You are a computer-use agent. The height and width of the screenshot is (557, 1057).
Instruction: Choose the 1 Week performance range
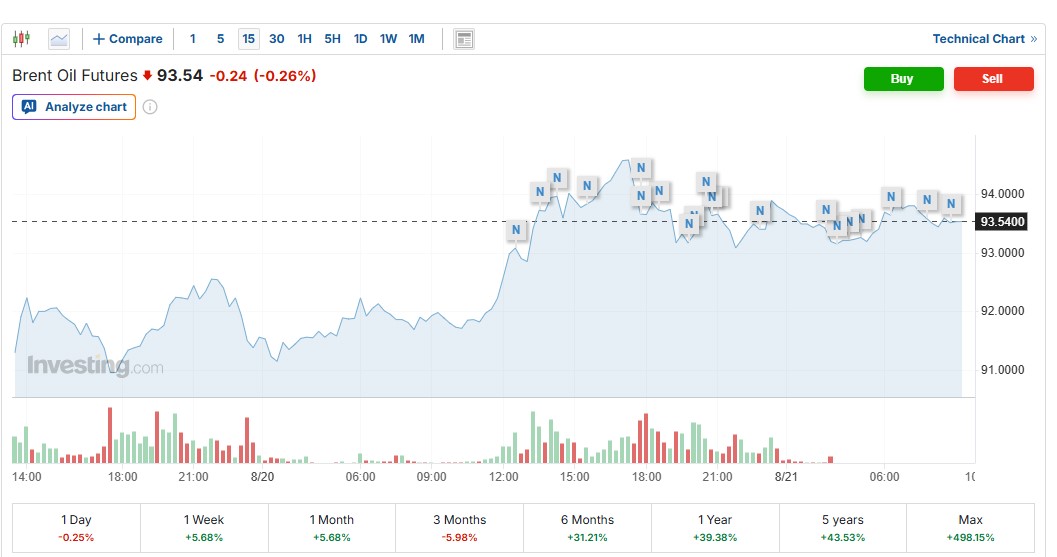pos(204,528)
